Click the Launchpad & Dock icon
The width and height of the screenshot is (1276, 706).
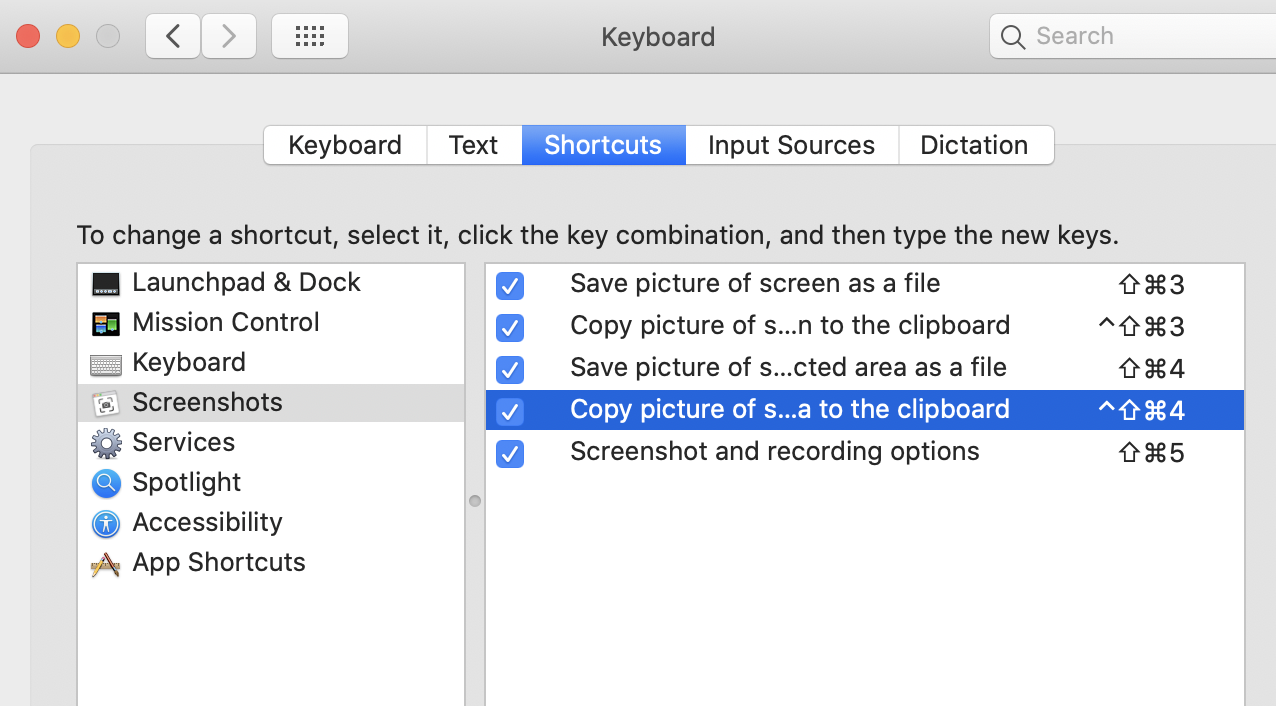[x=106, y=284]
